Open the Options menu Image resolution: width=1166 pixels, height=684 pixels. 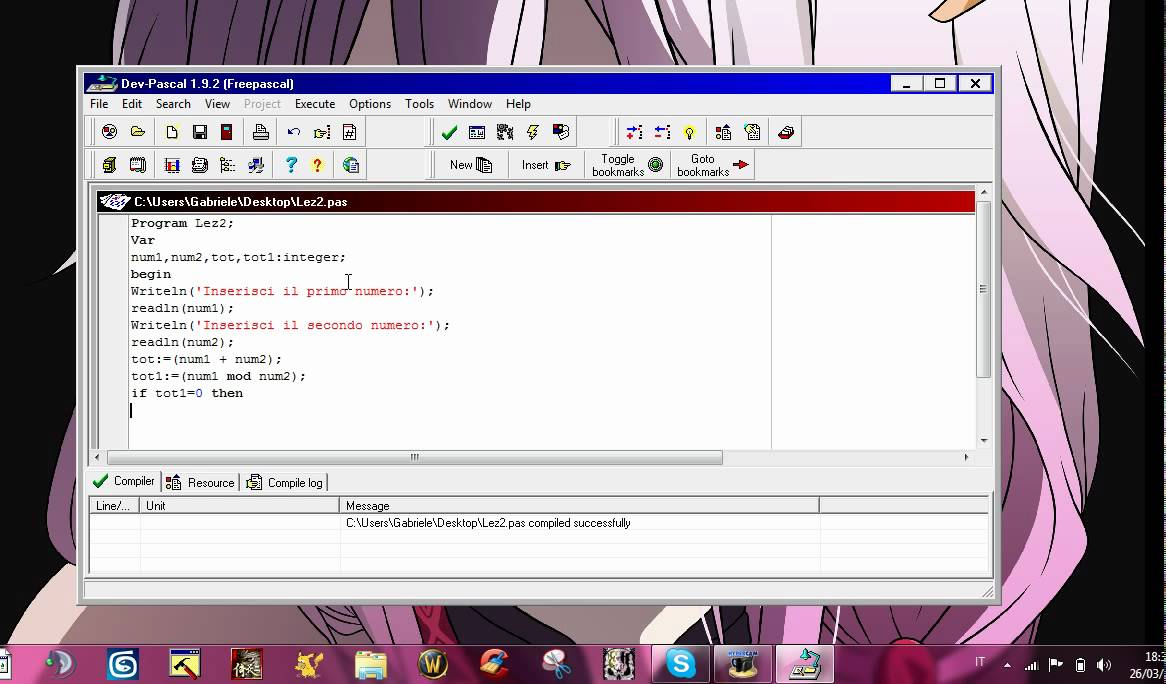[x=370, y=104]
